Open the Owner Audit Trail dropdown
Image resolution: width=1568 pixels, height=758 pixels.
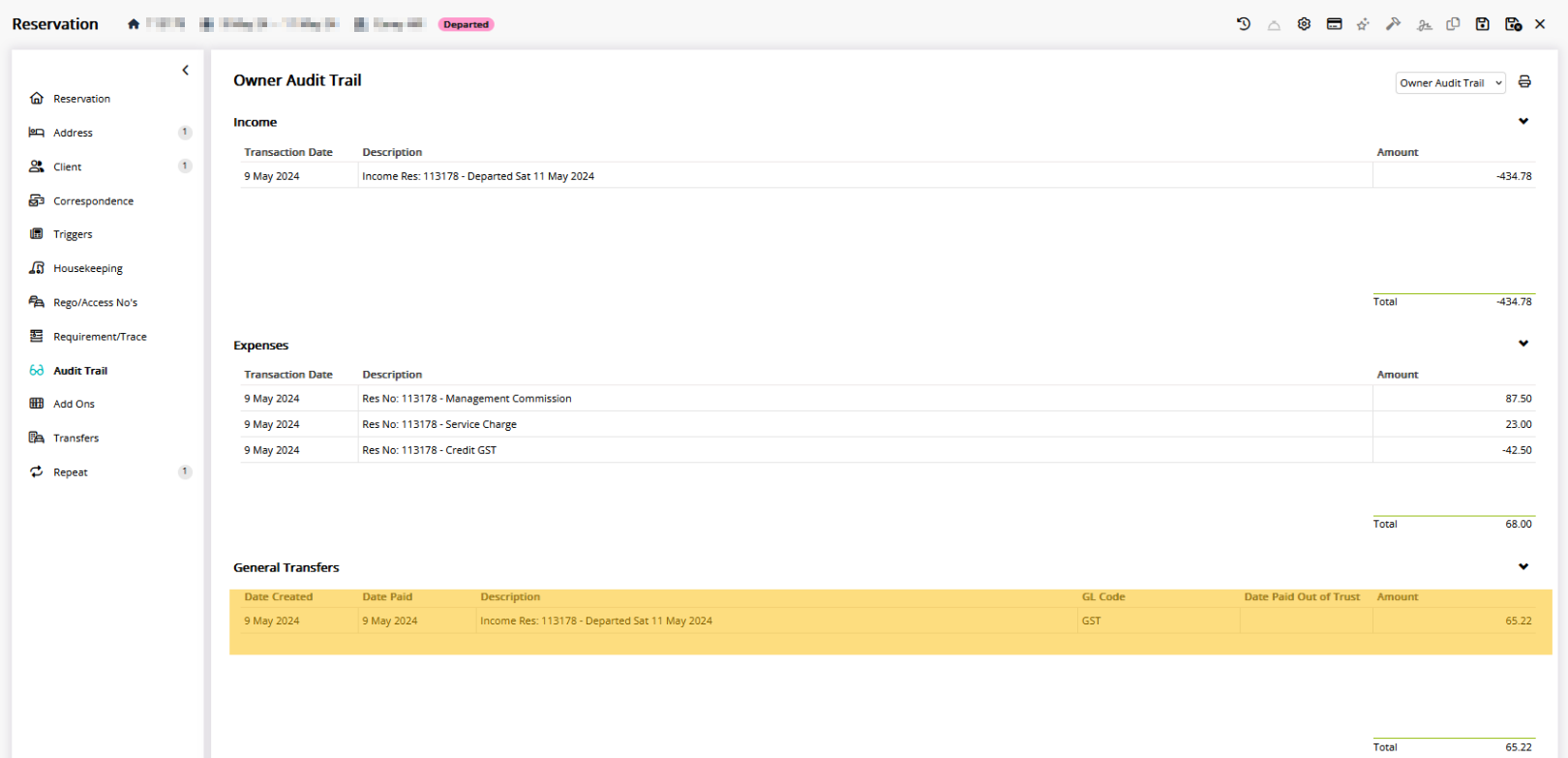1450,83
